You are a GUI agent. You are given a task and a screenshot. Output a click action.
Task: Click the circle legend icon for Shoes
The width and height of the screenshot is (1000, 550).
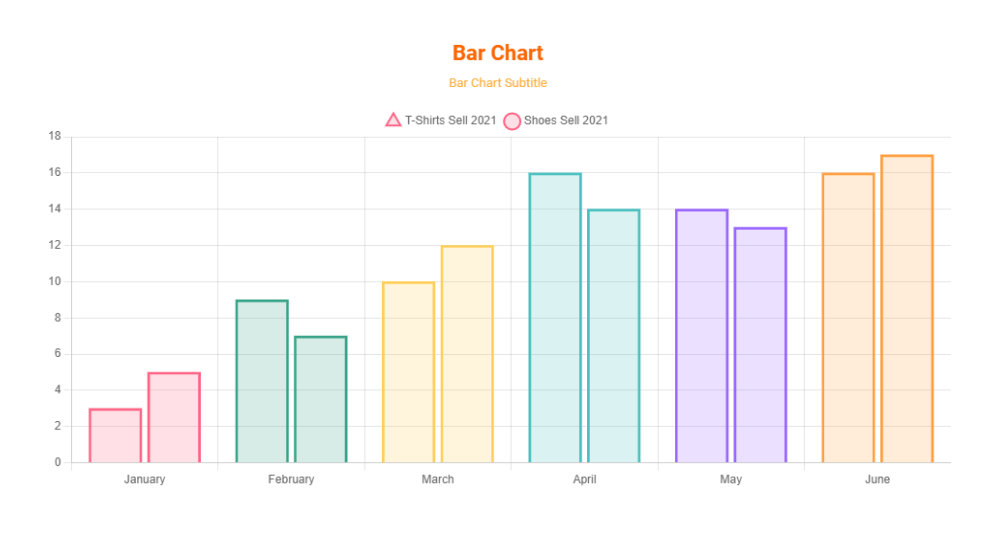pos(512,121)
